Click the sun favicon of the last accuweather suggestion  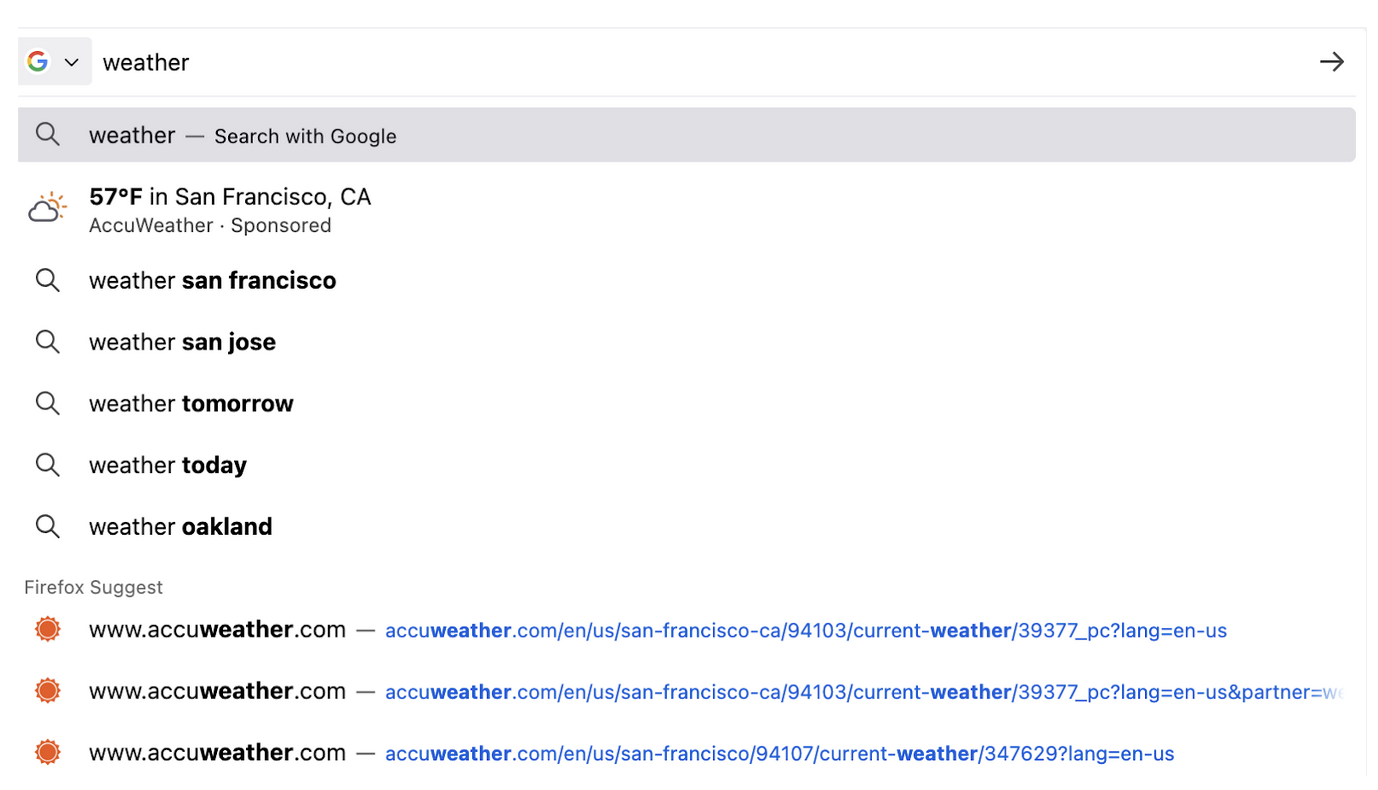(x=47, y=752)
